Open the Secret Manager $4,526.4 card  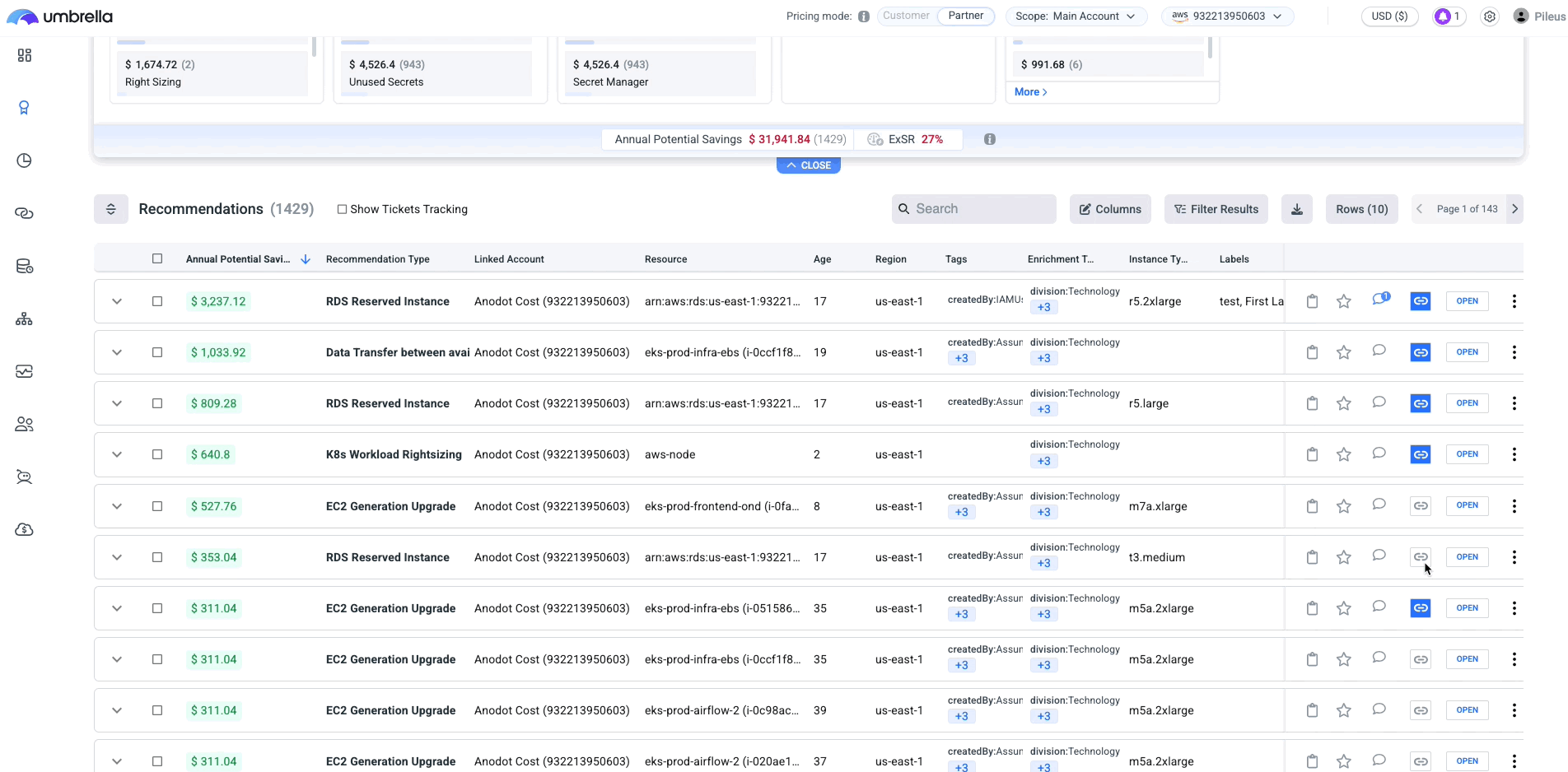click(660, 73)
